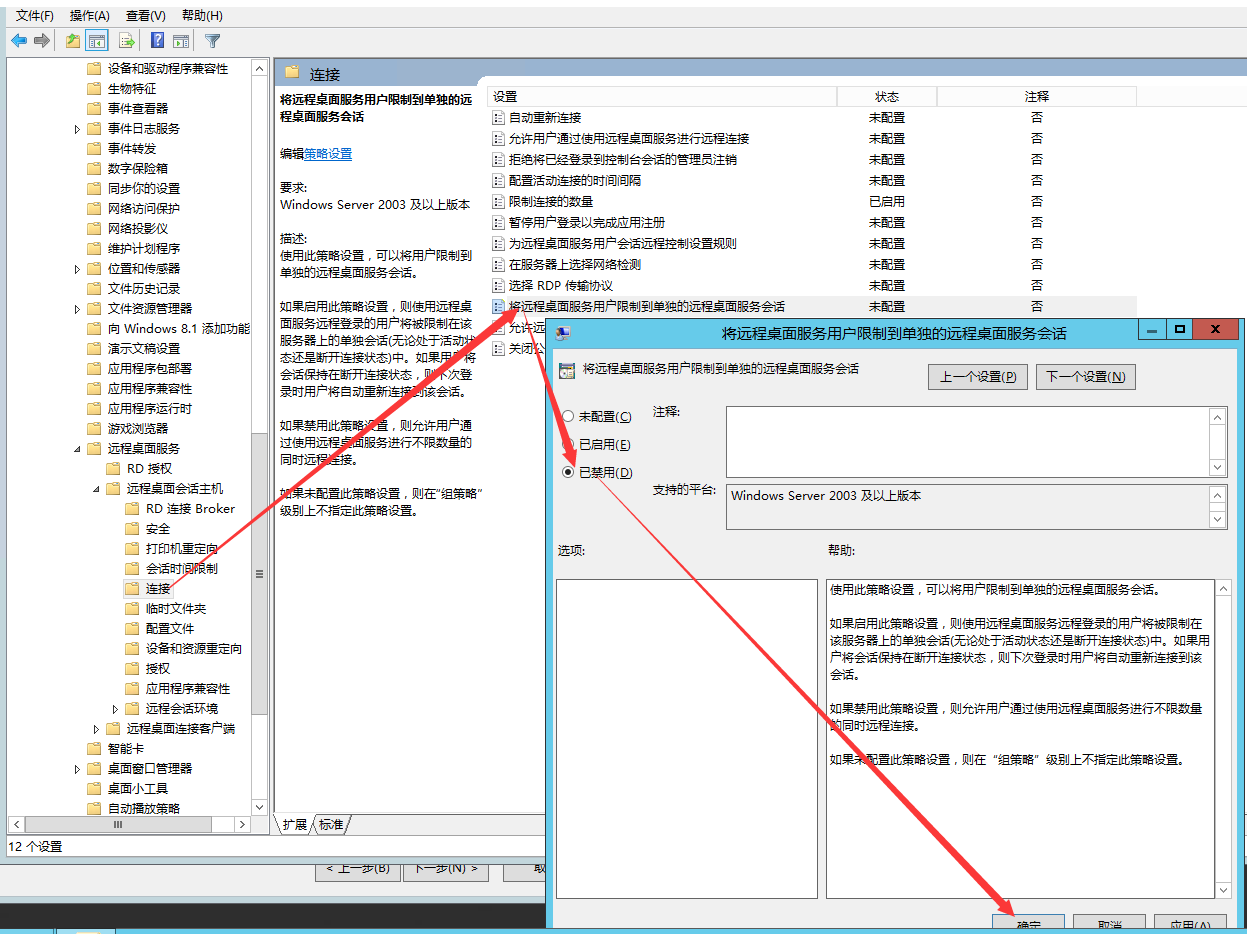Click the folder icon in 连接 pane header
This screenshot has width=1247, height=934.
(x=292, y=72)
